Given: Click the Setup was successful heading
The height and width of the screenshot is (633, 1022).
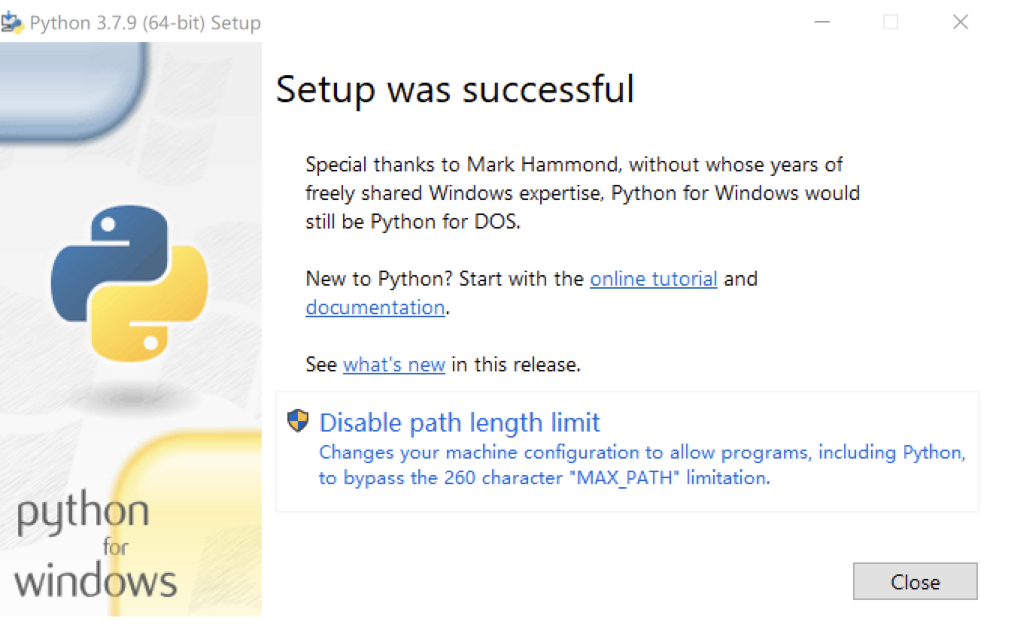Looking at the screenshot, I should [x=455, y=89].
